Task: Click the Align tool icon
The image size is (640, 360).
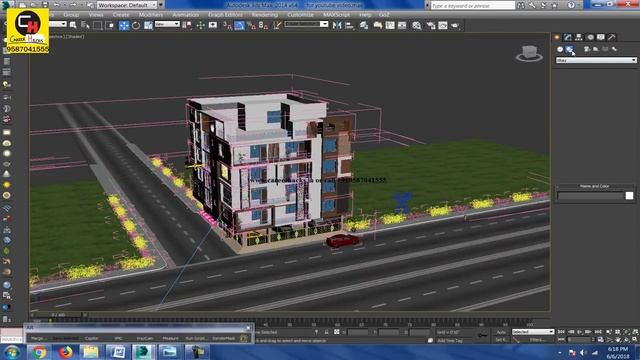Action: tap(349, 25)
